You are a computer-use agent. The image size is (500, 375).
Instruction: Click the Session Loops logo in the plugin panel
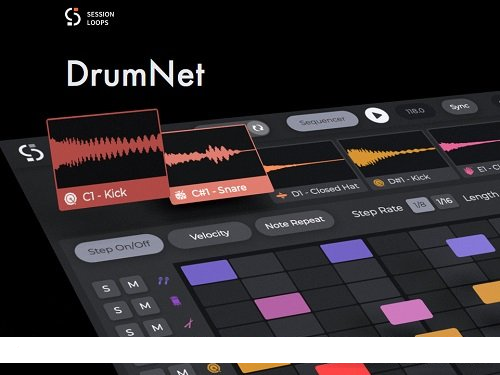coord(31,153)
